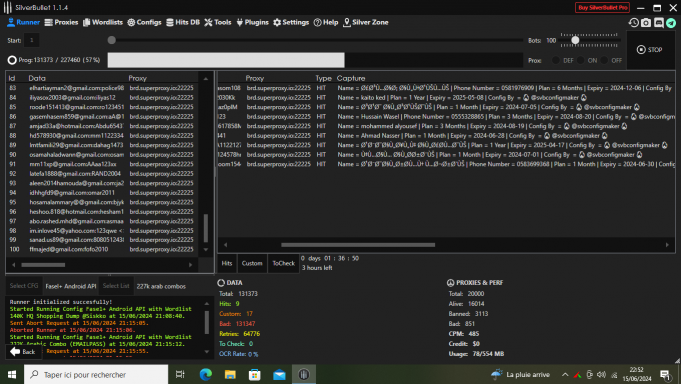Image resolution: width=681 pixels, height=384 pixels.
Task: Open Silver Zone with the pin icon
Action: click(x=366, y=22)
